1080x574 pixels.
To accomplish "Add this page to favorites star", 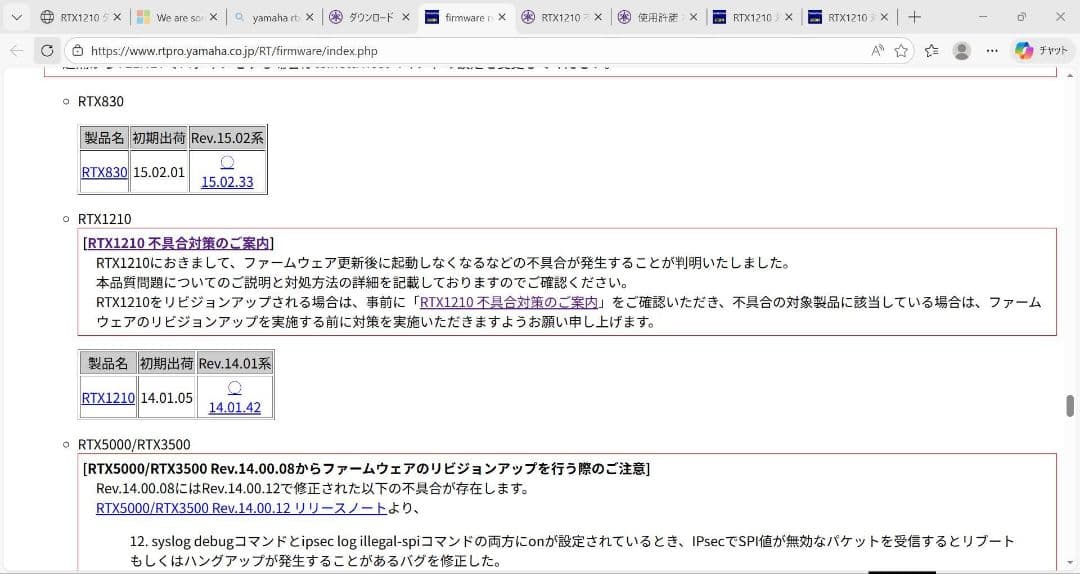I will coord(901,50).
